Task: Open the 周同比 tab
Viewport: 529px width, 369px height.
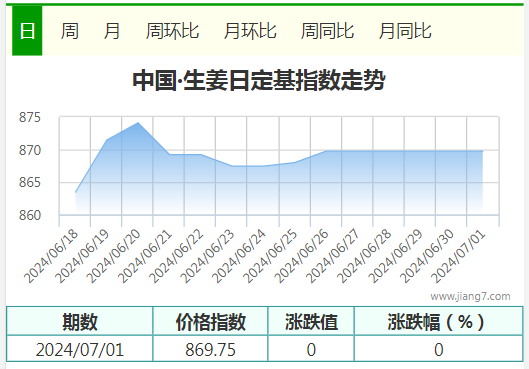Action: pos(327,31)
